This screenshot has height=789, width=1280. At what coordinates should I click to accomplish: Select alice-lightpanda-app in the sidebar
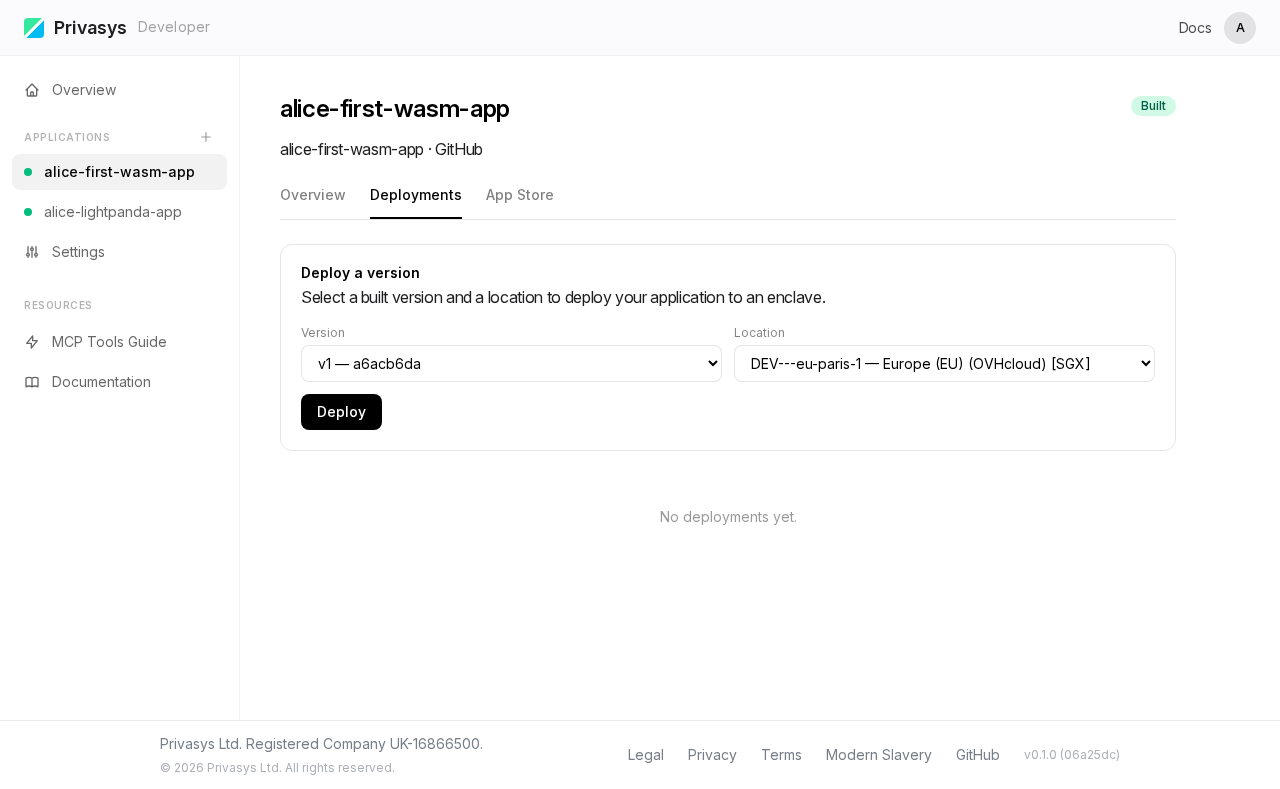click(113, 212)
